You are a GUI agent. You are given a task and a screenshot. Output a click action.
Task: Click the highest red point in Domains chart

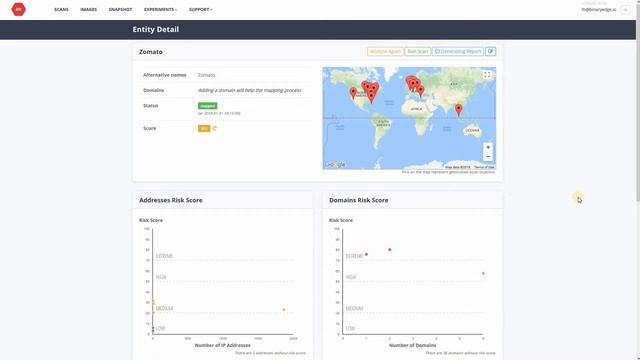point(390,249)
